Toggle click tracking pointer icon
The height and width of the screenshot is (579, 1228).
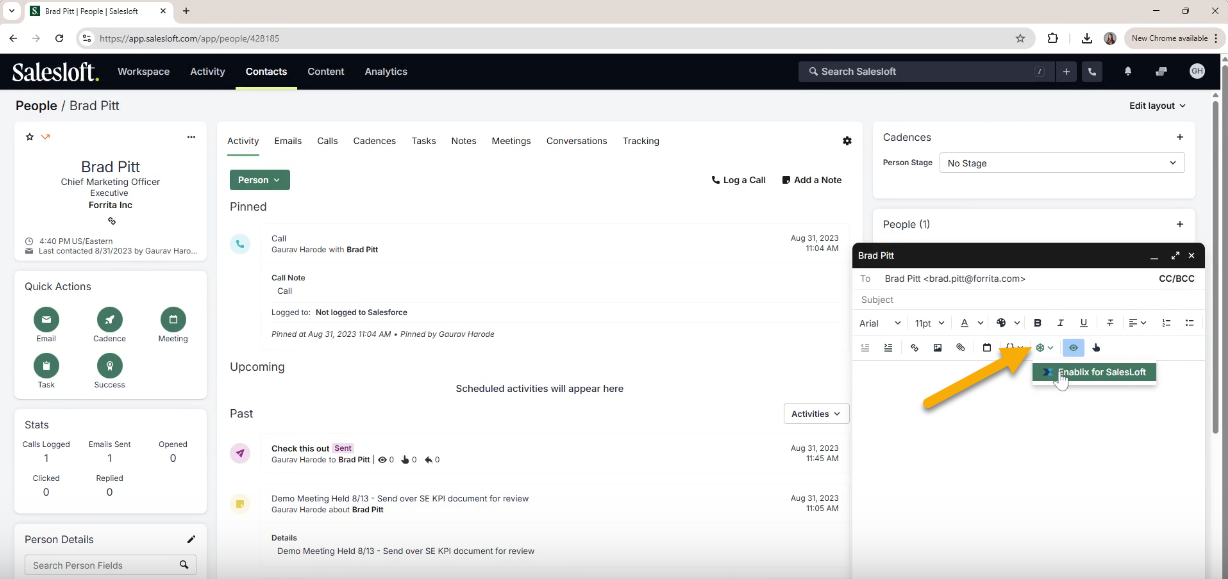click(x=1097, y=348)
